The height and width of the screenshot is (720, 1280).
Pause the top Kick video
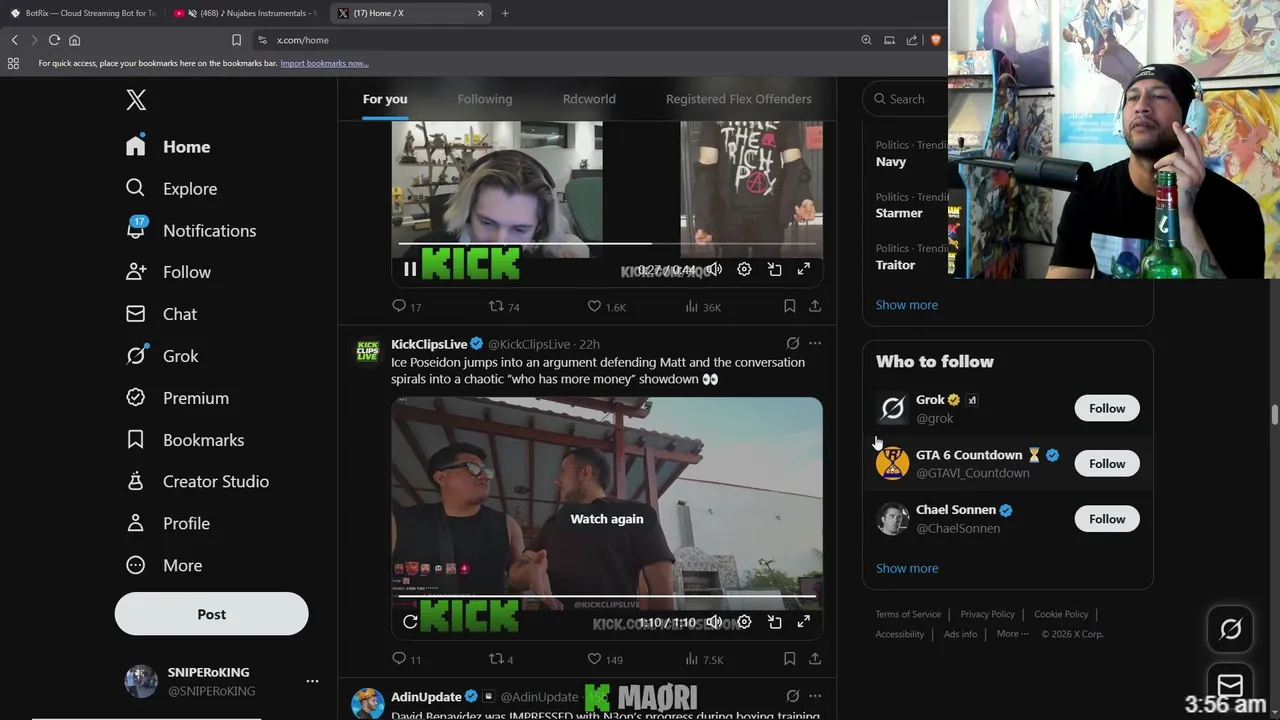point(410,269)
